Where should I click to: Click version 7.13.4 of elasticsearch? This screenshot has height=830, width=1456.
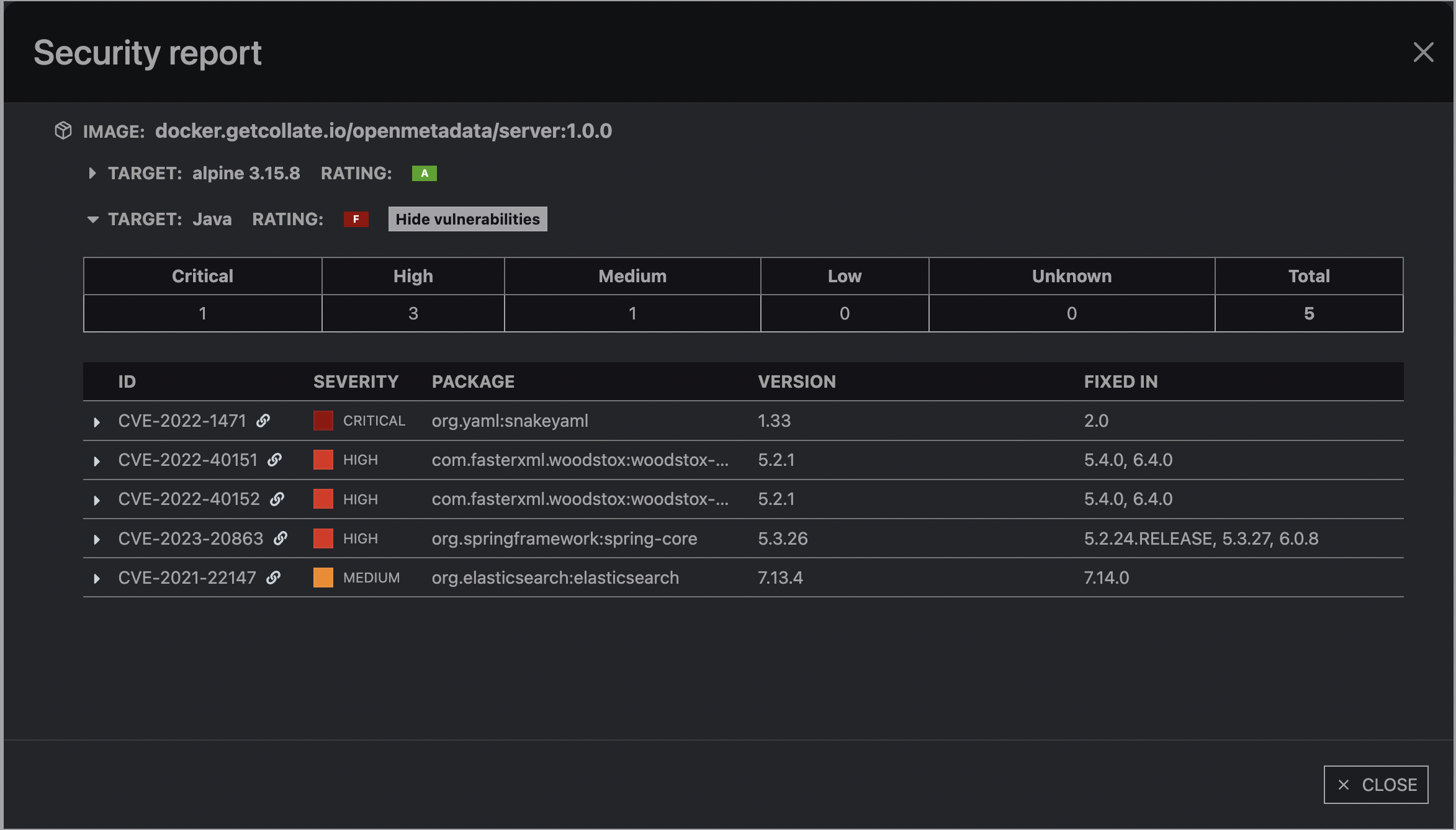tap(780, 578)
